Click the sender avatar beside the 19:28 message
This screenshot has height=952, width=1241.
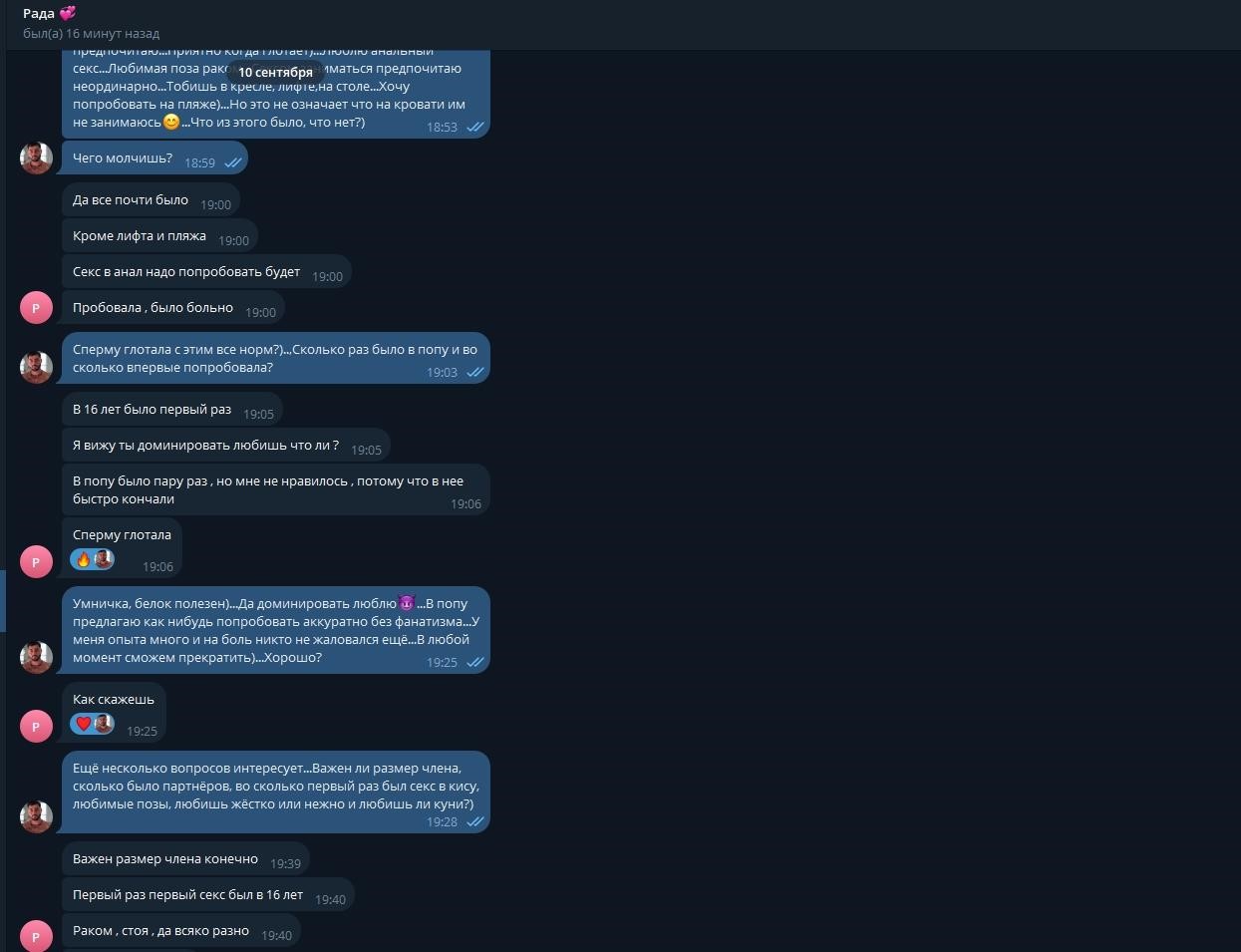point(36,816)
